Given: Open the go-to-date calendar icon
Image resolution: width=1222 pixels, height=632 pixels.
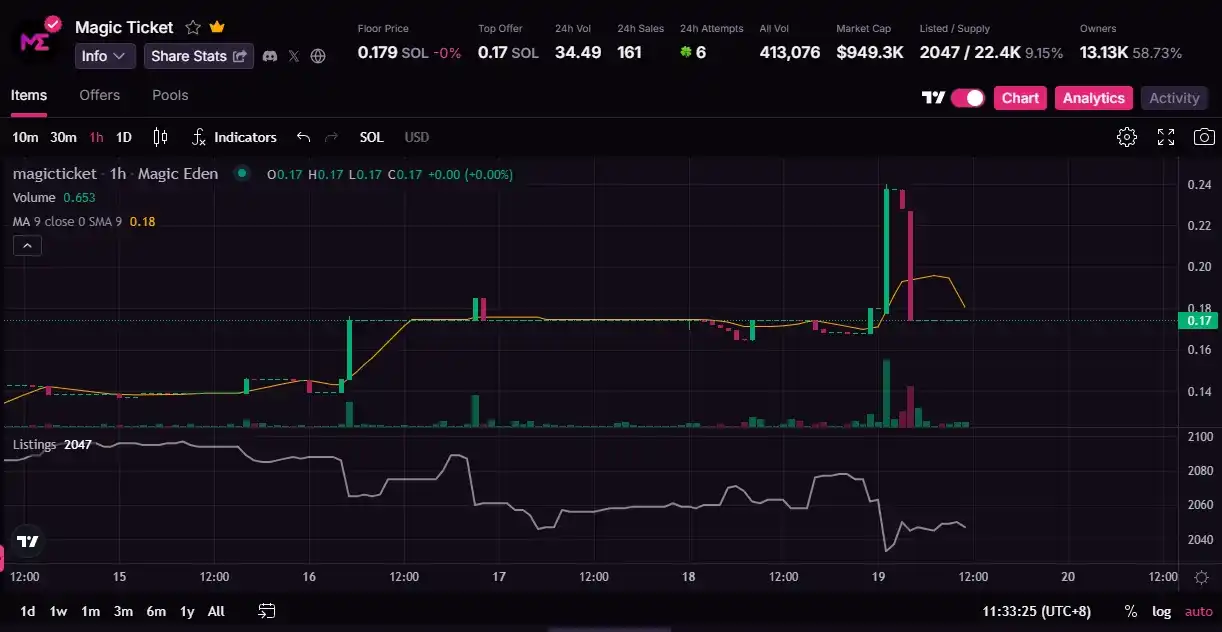Looking at the screenshot, I should tap(267, 611).
